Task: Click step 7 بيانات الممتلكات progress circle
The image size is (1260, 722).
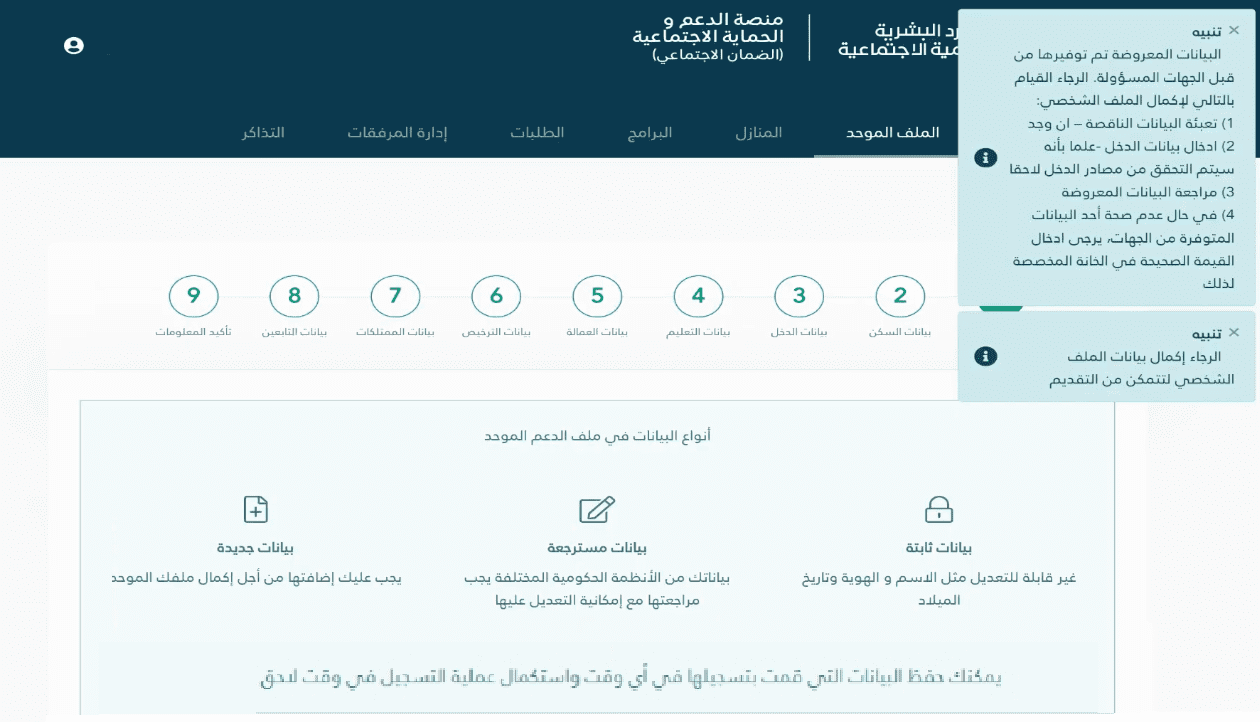Action: point(395,296)
